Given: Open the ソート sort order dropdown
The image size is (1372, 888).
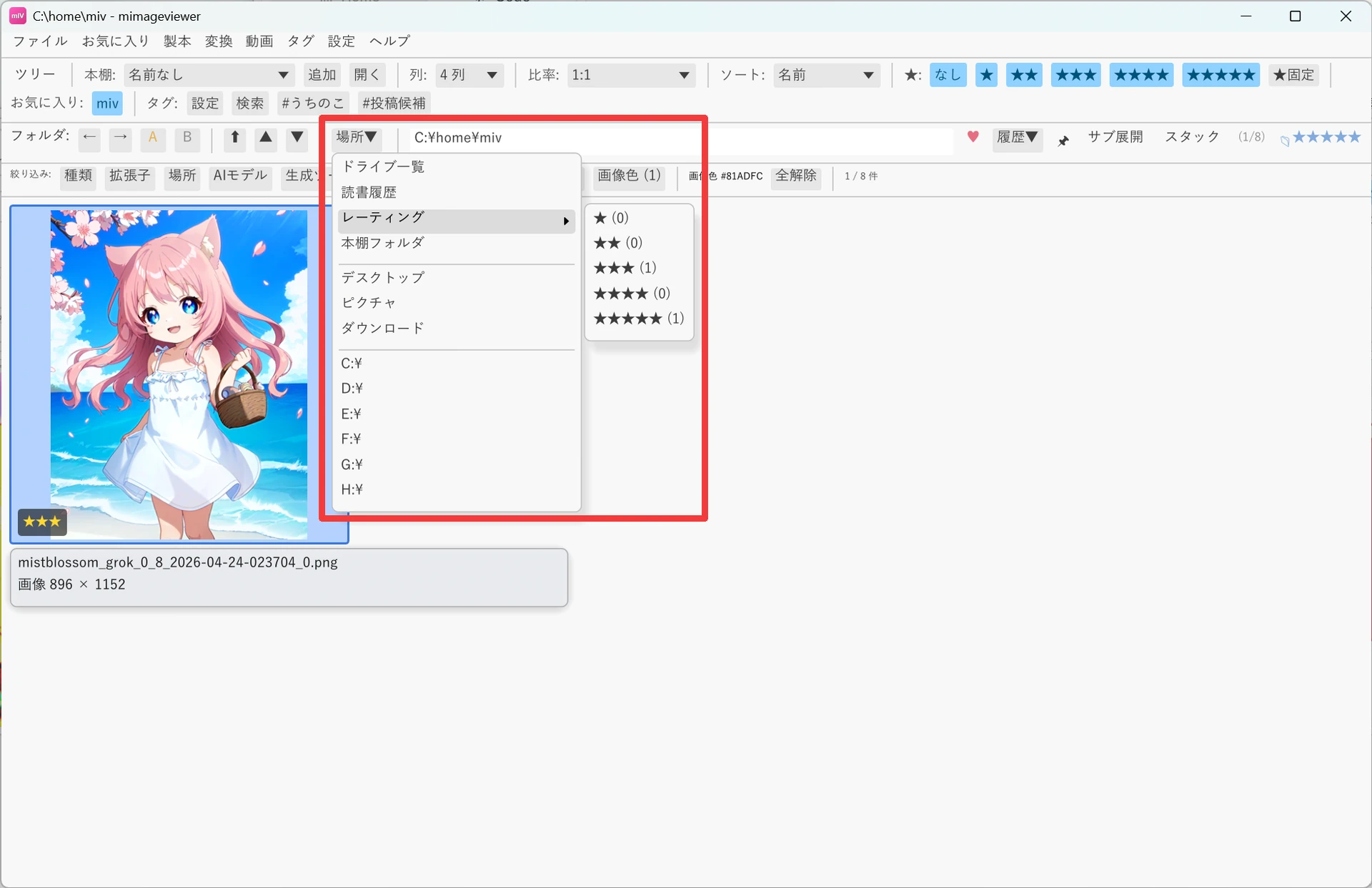Looking at the screenshot, I should pos(827,75).
